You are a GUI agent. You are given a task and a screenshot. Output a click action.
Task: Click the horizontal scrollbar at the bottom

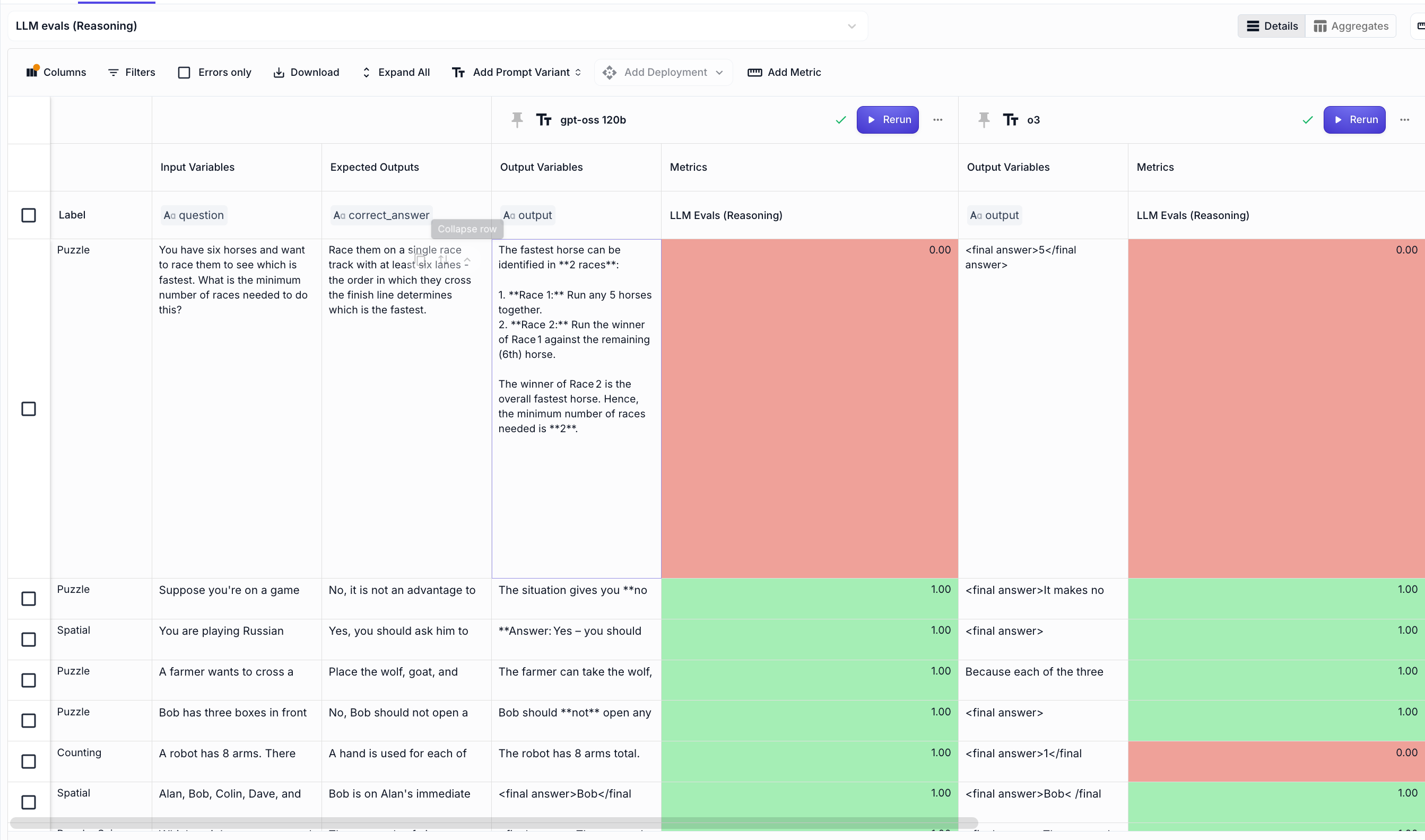(x=492, y=821)
